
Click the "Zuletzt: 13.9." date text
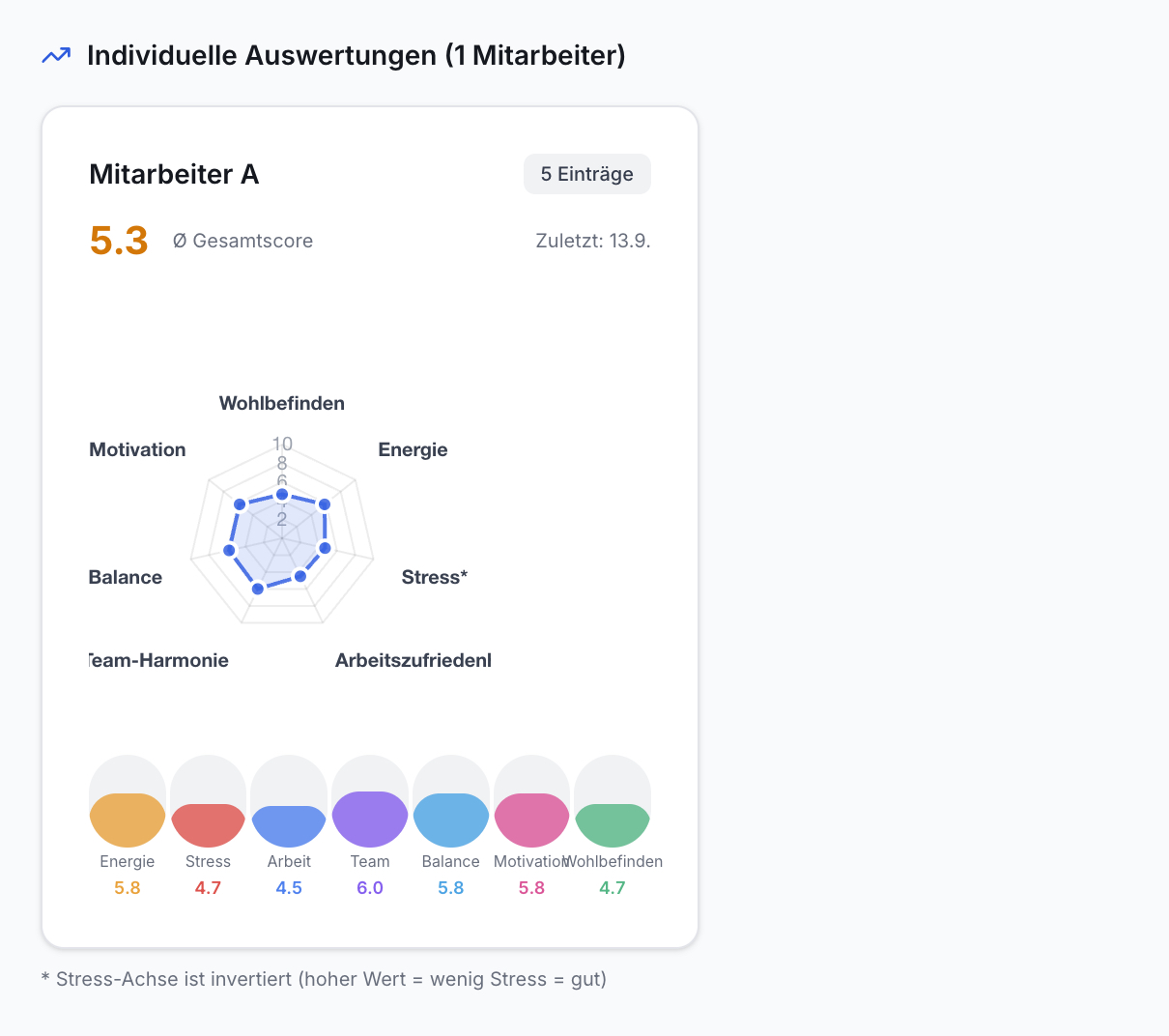(593, 241)
